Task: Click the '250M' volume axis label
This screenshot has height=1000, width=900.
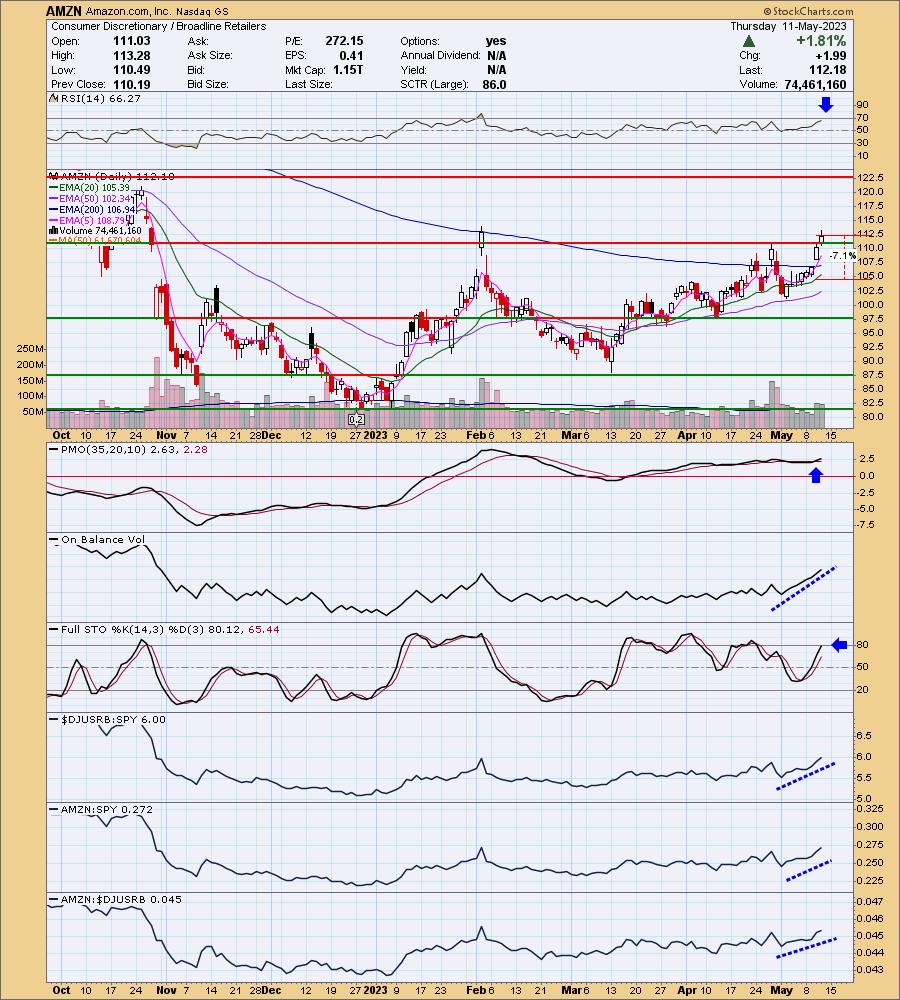Action: (31, 349)
